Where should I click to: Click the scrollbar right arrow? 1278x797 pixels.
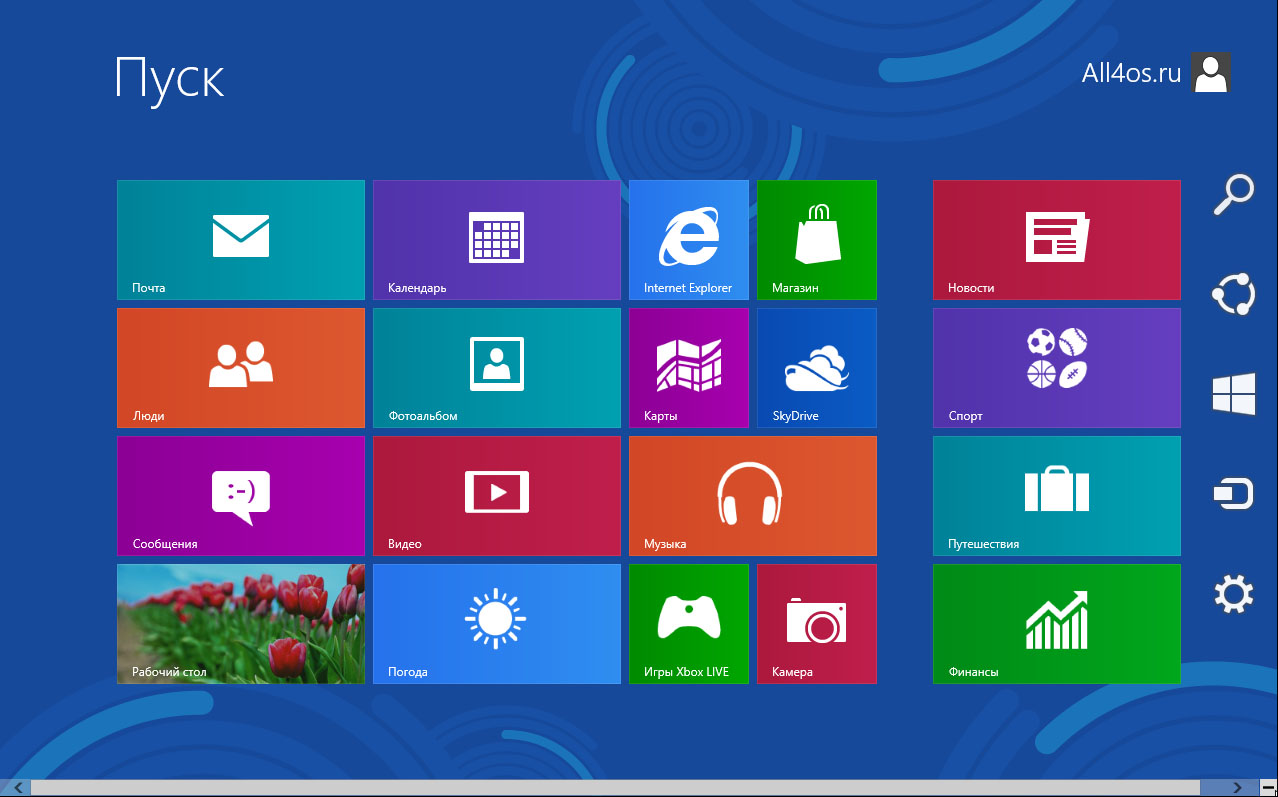click(1238, 788)
